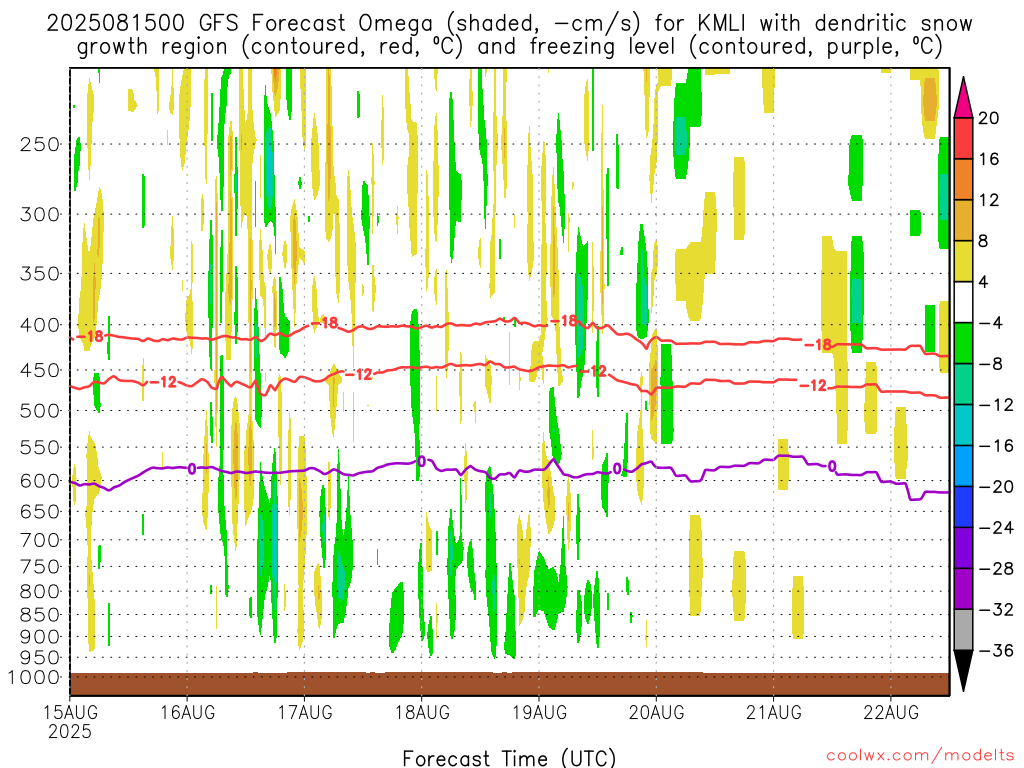Click the 500 pressure level label
This screenshot has width=1024, height=768.
pyautogui.click(x=40, y=411)
